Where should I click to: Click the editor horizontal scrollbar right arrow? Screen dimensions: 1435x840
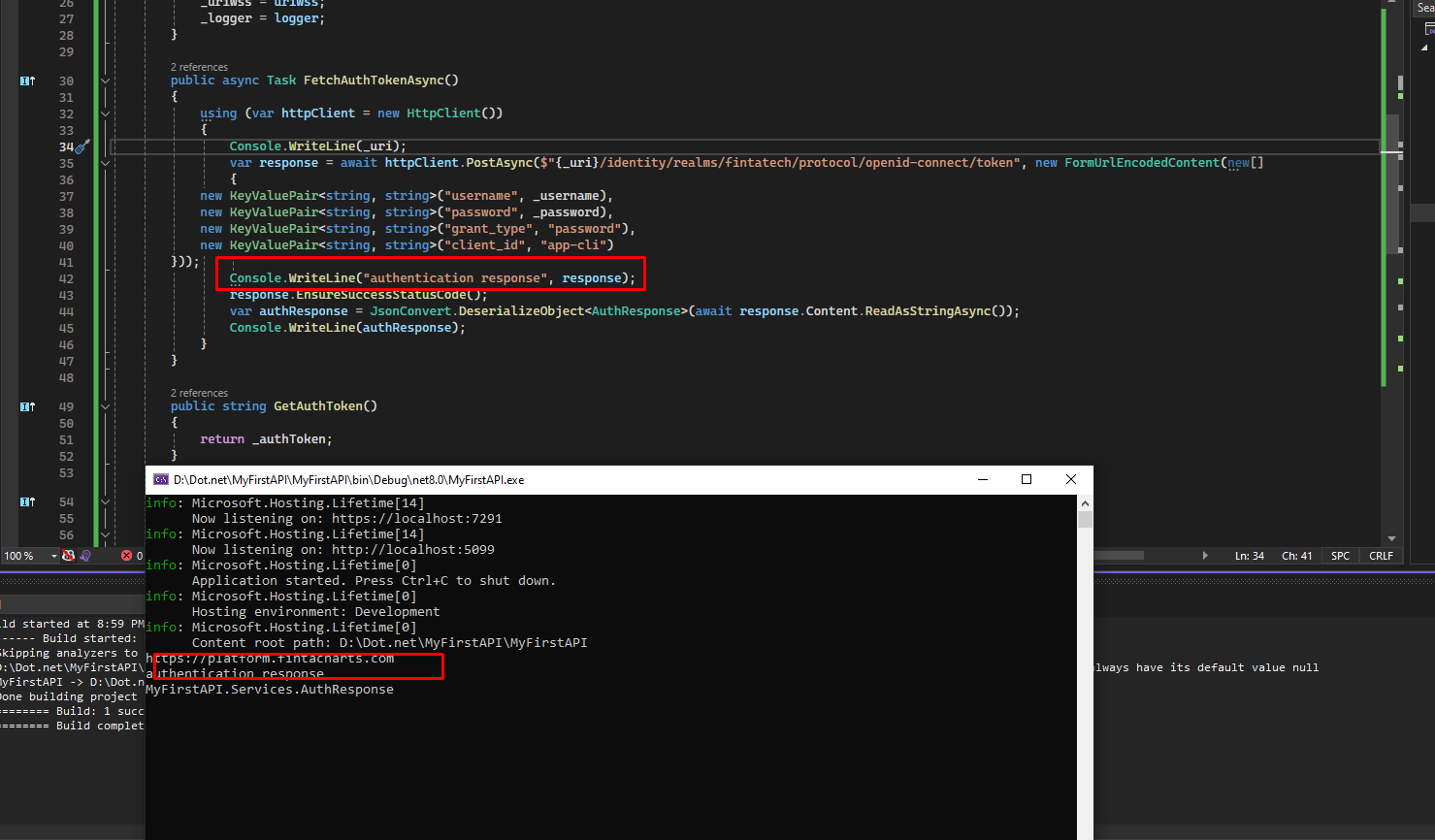[1205, 556]
